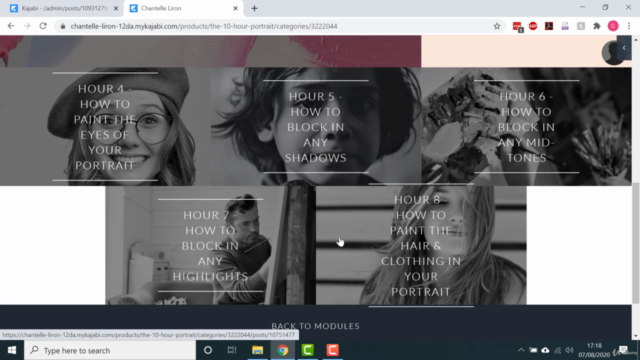Viewport: 640px width, 360px height.
Task: Open Hour 4 How to Paint the Eyes
Action: click(x=105, y=127)
